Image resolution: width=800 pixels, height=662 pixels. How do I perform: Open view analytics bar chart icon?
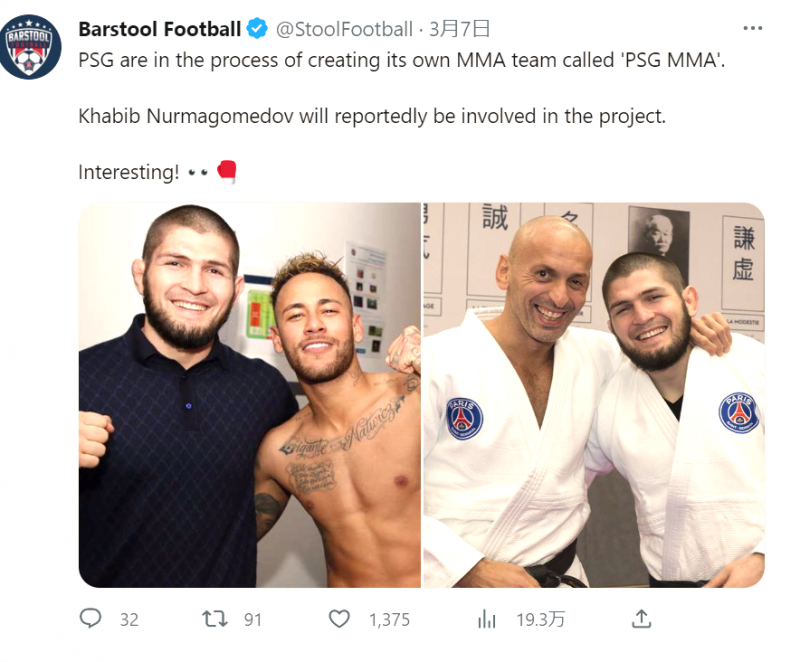pyautogui.click(x=487, y=620)
